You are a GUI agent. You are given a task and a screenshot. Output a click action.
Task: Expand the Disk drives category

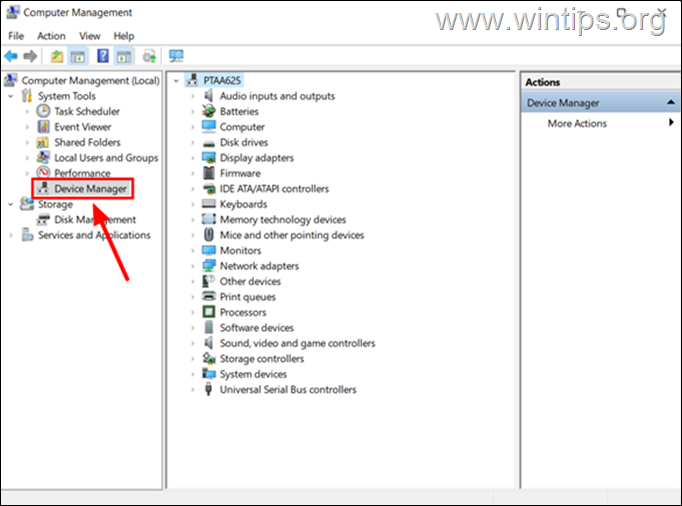tap(193, 143)
